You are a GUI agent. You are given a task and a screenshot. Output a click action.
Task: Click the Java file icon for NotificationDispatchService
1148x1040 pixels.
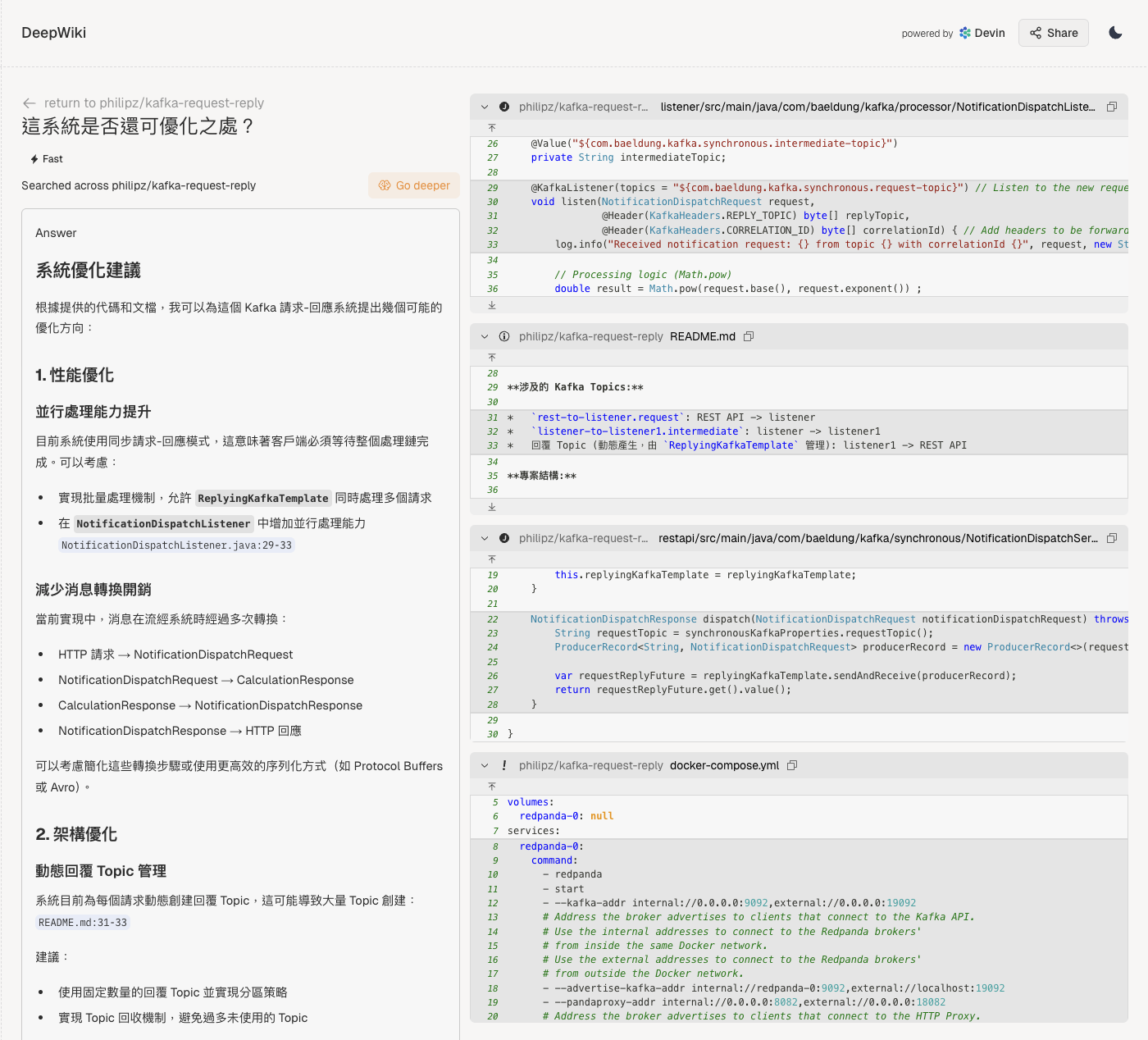click(x=504, y=538)
